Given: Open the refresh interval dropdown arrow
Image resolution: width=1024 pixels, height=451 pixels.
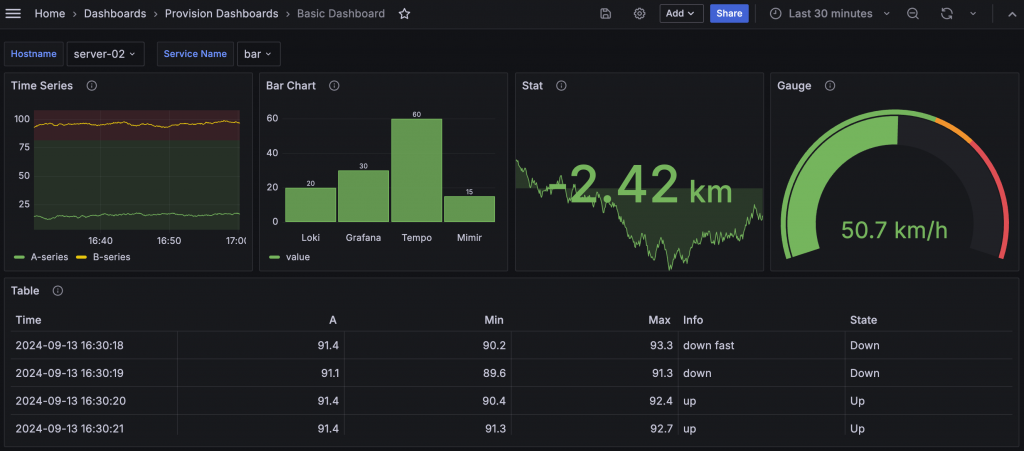Looking at the screenshot, I should pos(973,14).
